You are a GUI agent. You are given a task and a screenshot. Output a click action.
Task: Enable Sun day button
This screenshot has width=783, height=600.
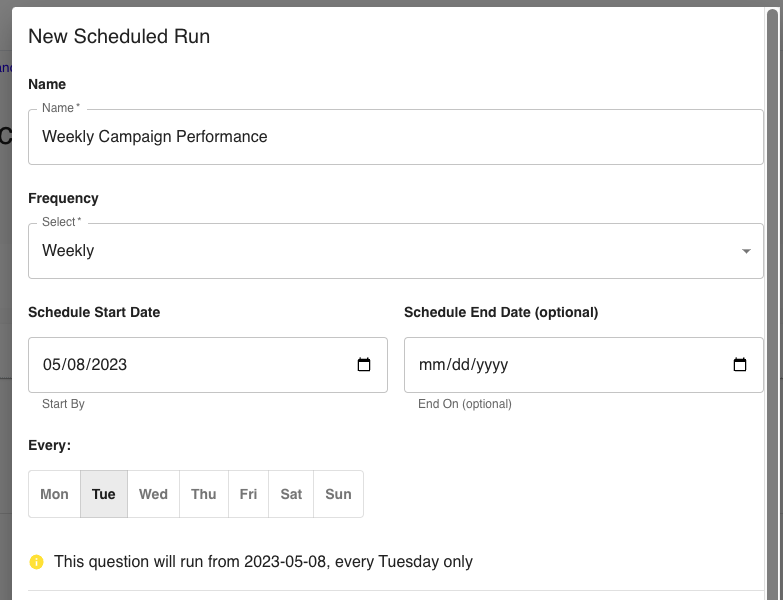coord(338,494)
